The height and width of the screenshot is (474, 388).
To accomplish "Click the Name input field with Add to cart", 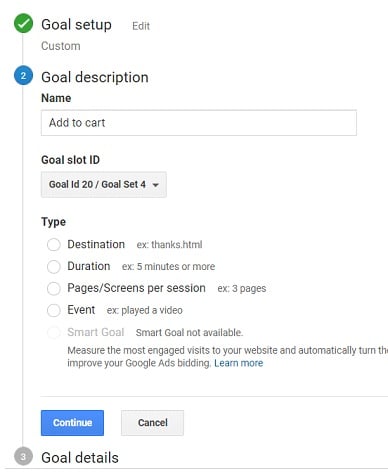I will [x=199, y=123].
